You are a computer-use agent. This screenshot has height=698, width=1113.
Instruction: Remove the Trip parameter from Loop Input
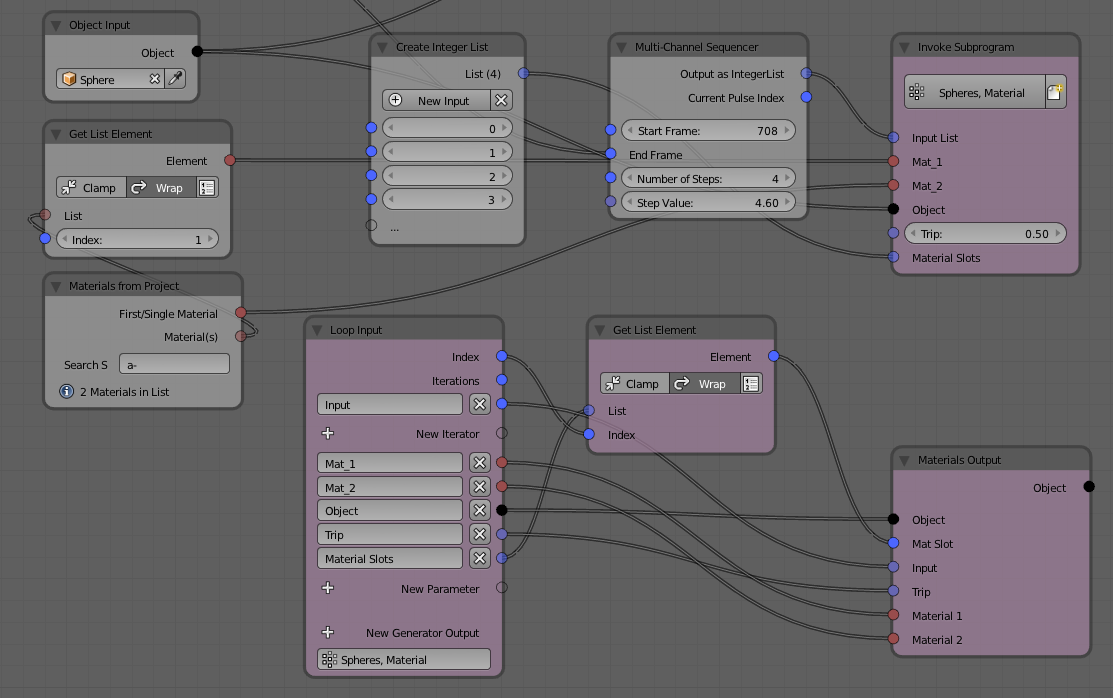[480, 535]
